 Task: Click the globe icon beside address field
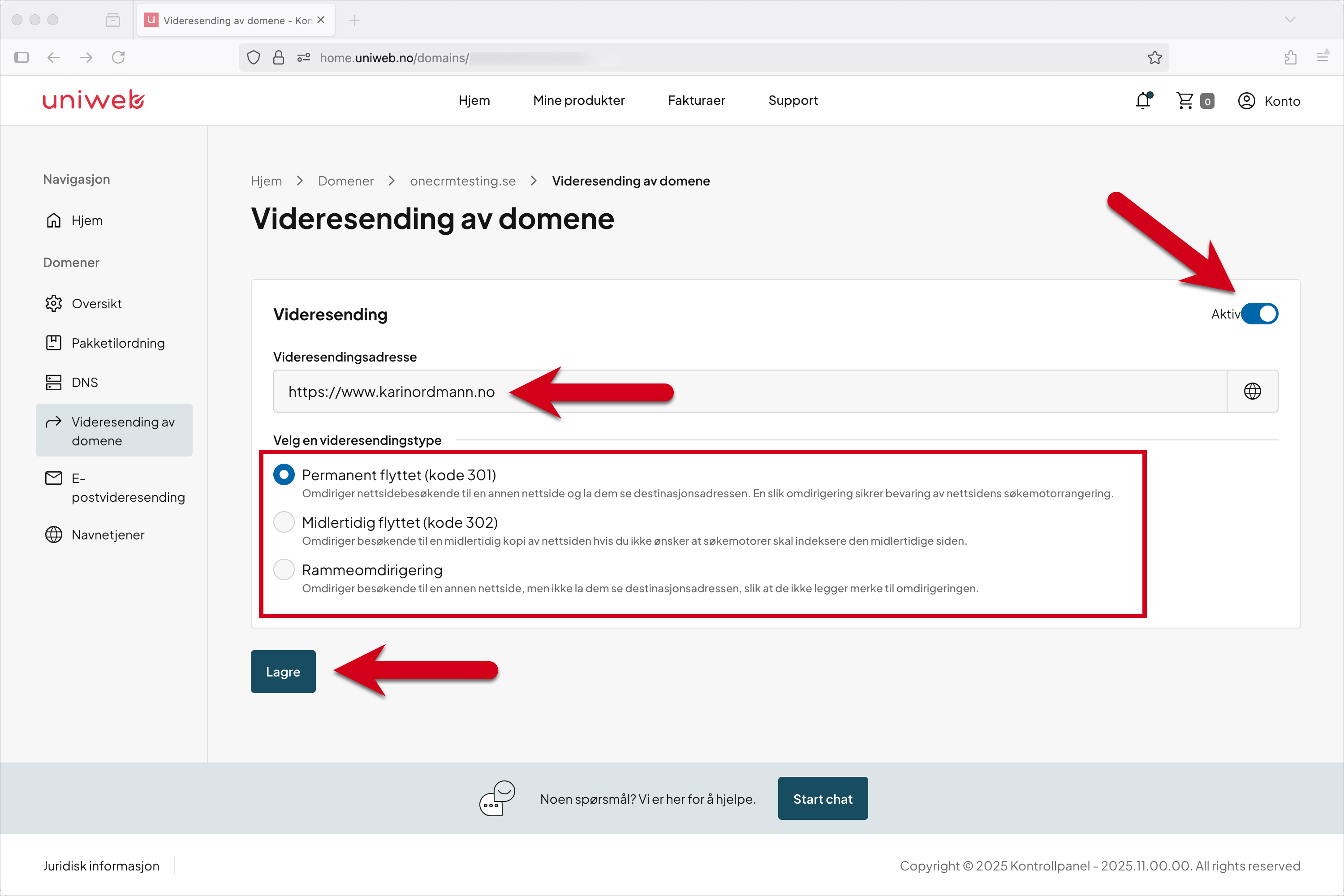click(1252, 392)
